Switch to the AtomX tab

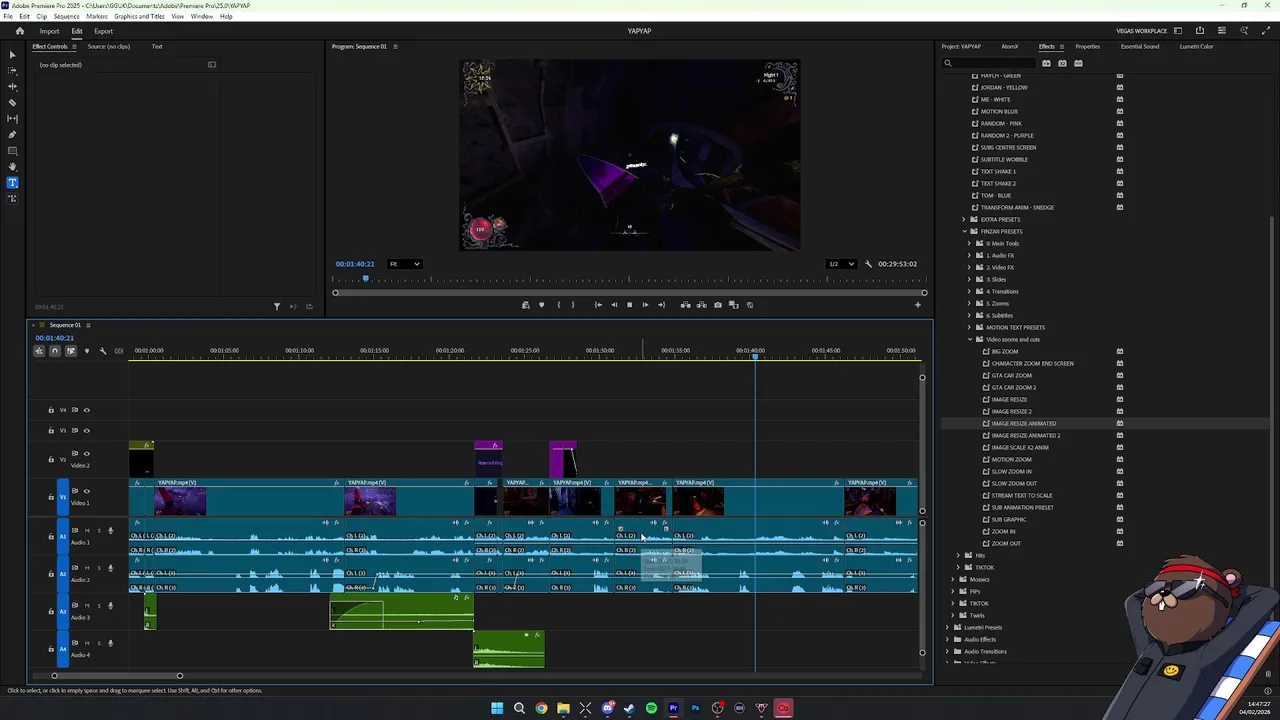(x=1010, y=46)
